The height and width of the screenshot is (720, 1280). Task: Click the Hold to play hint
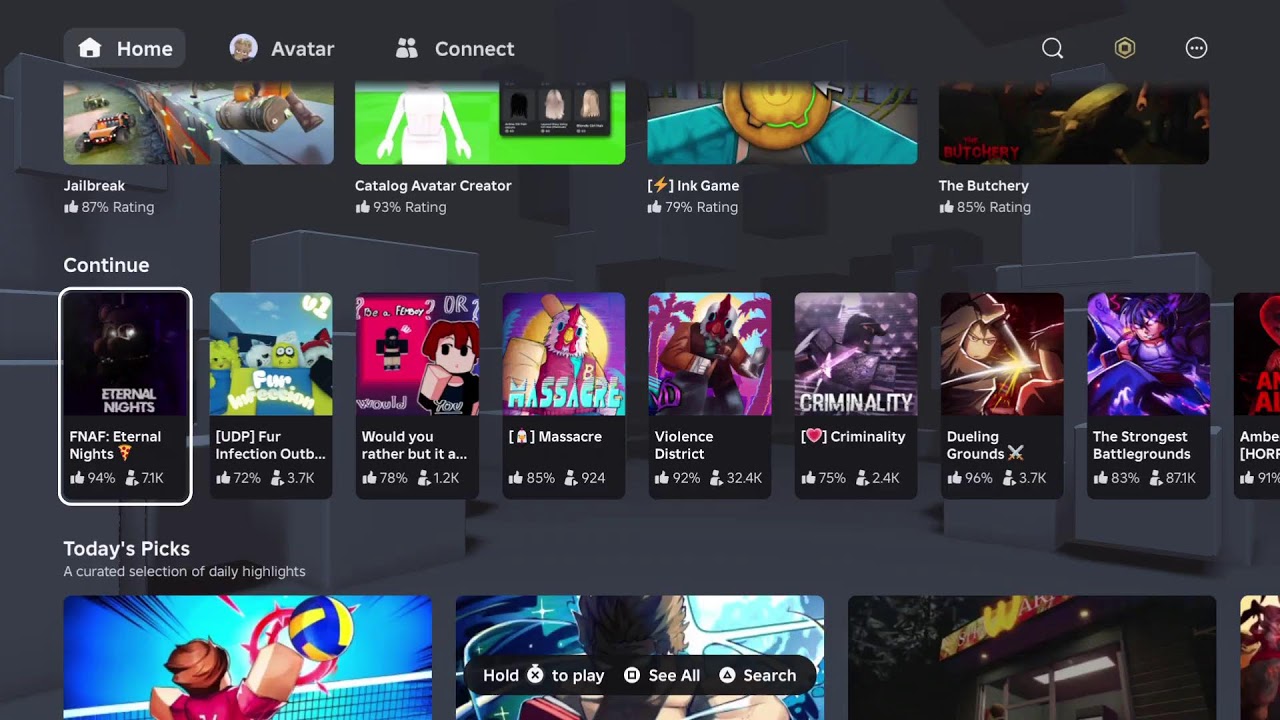coord(543,675)
